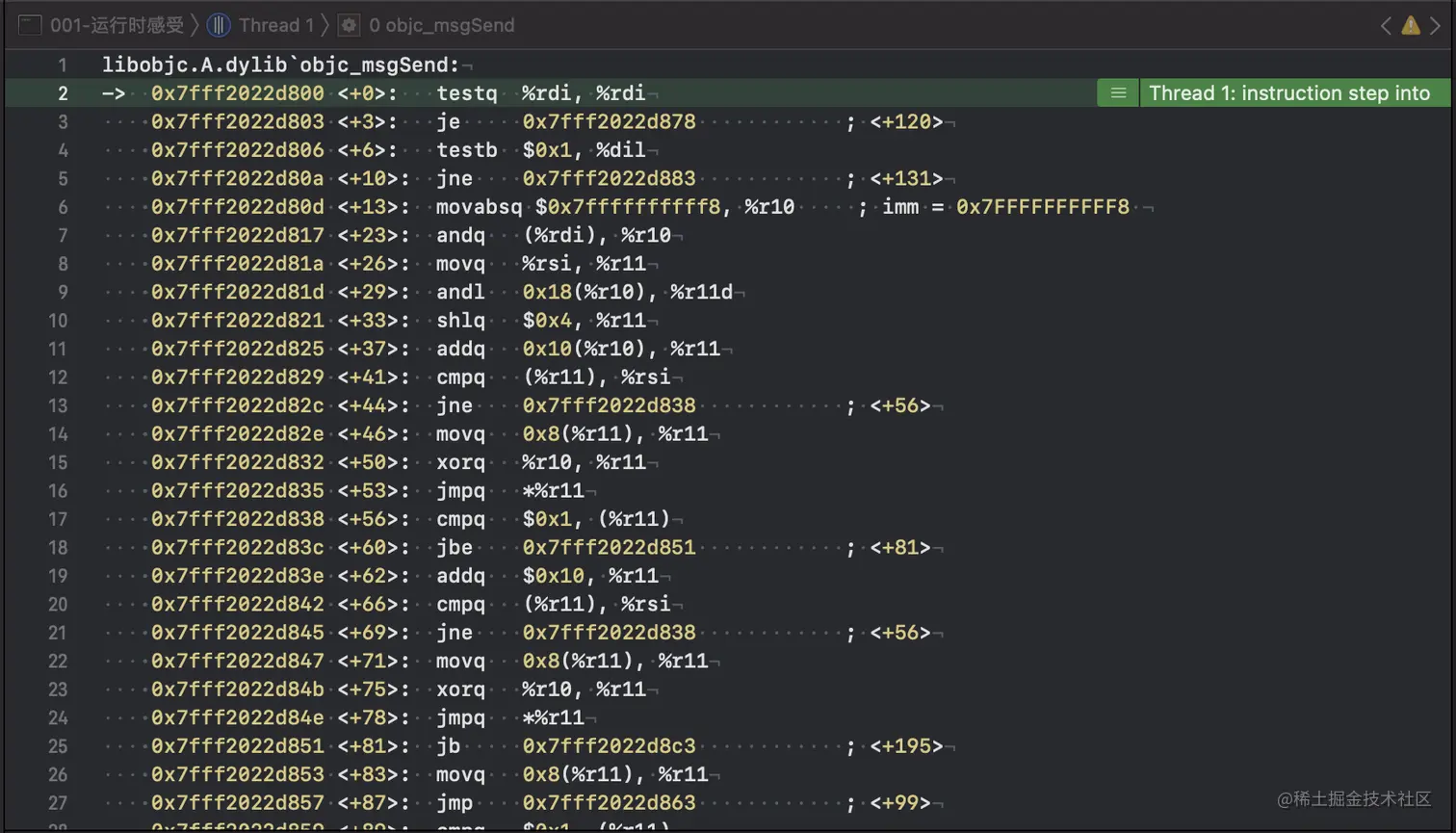
Task: Click address 0x7fff2022d82e
Action: coord(238,434)
